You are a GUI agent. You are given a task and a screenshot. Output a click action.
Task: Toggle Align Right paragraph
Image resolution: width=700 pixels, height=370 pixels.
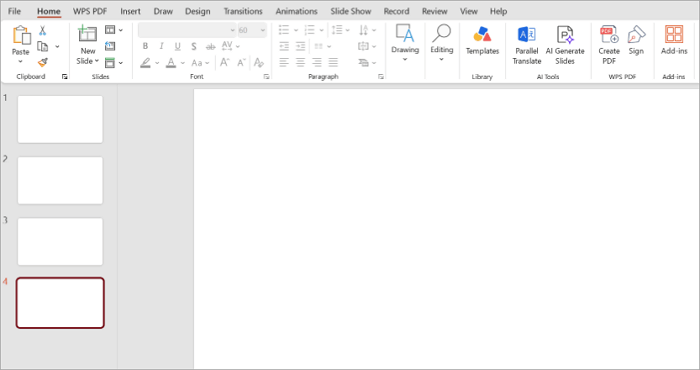coord(317,62)
